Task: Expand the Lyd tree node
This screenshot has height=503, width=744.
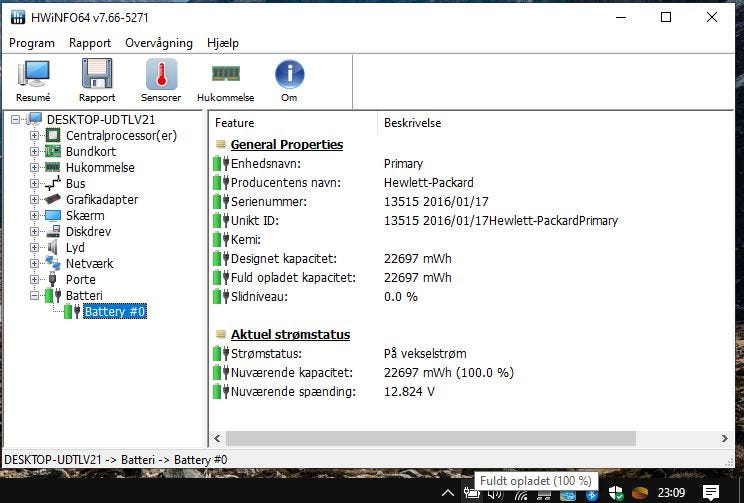Action: (x=34, y=247)
